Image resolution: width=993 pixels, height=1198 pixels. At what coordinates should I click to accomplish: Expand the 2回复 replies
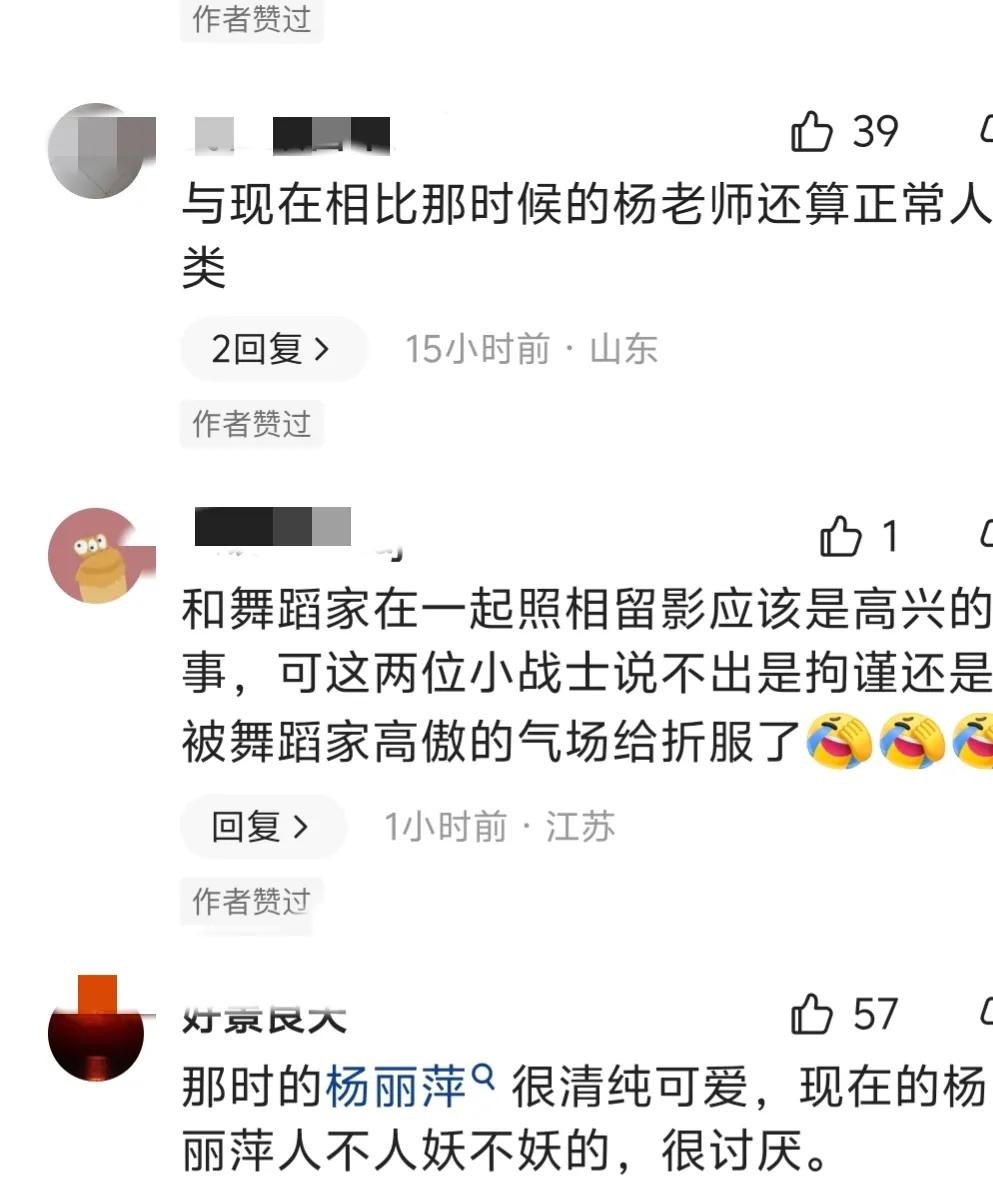pyautogui.click(x=273, y=349)
